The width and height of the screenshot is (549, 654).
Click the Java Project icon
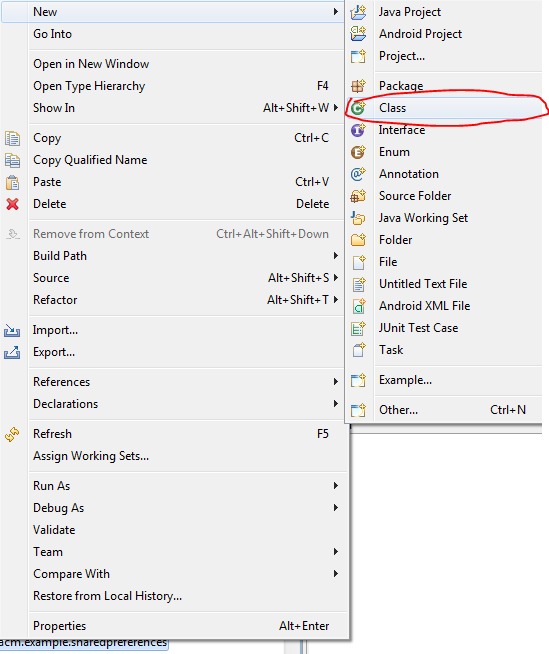coord(358,12)
